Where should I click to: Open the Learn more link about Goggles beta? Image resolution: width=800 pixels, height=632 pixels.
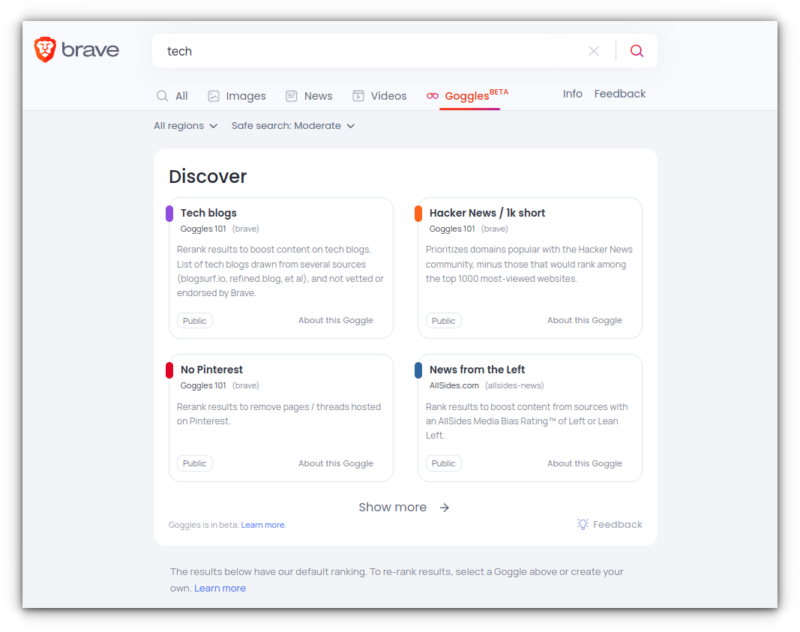pos(263,524)
